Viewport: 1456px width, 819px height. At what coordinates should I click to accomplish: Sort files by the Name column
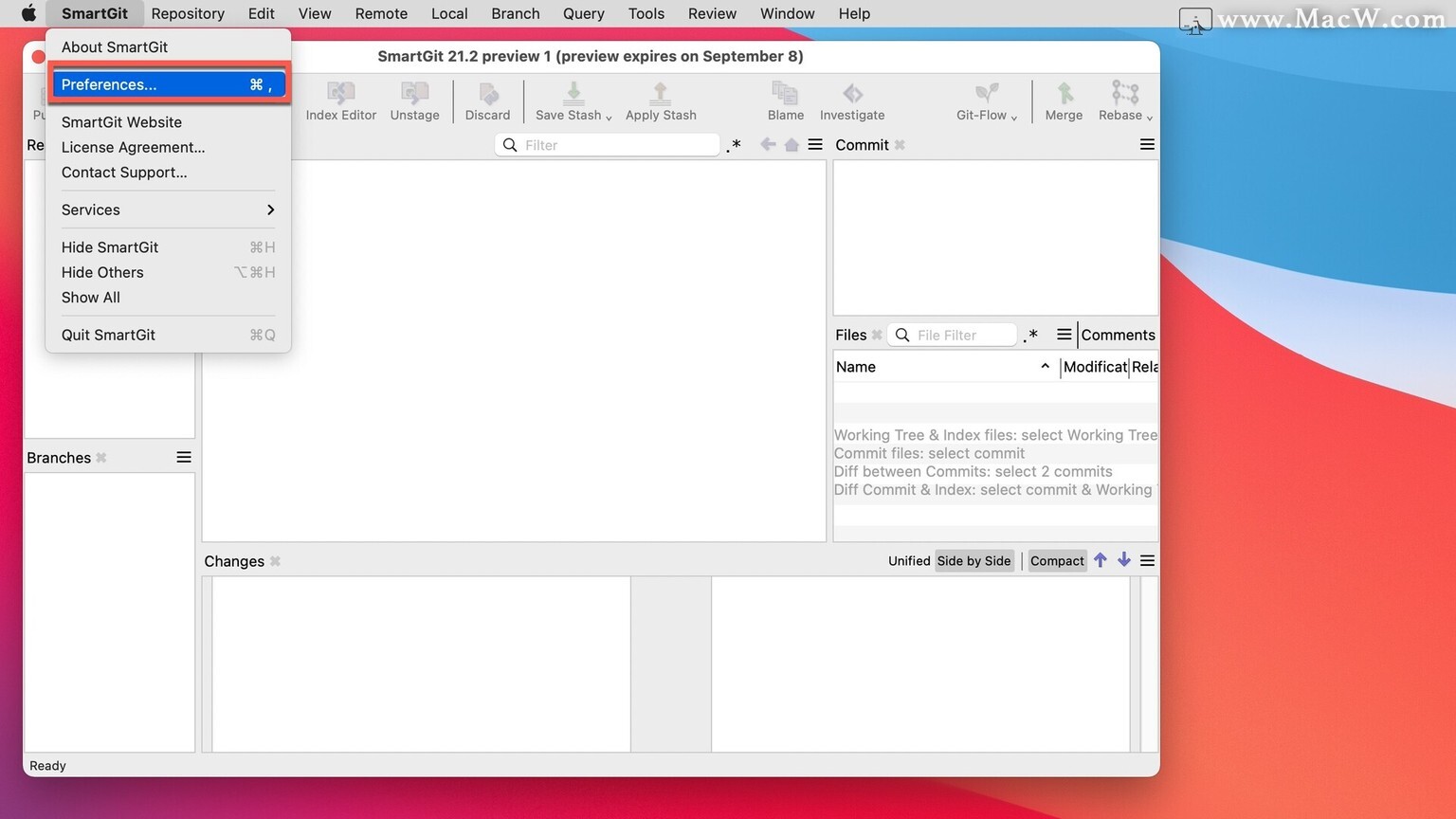(x=946, y=367)
